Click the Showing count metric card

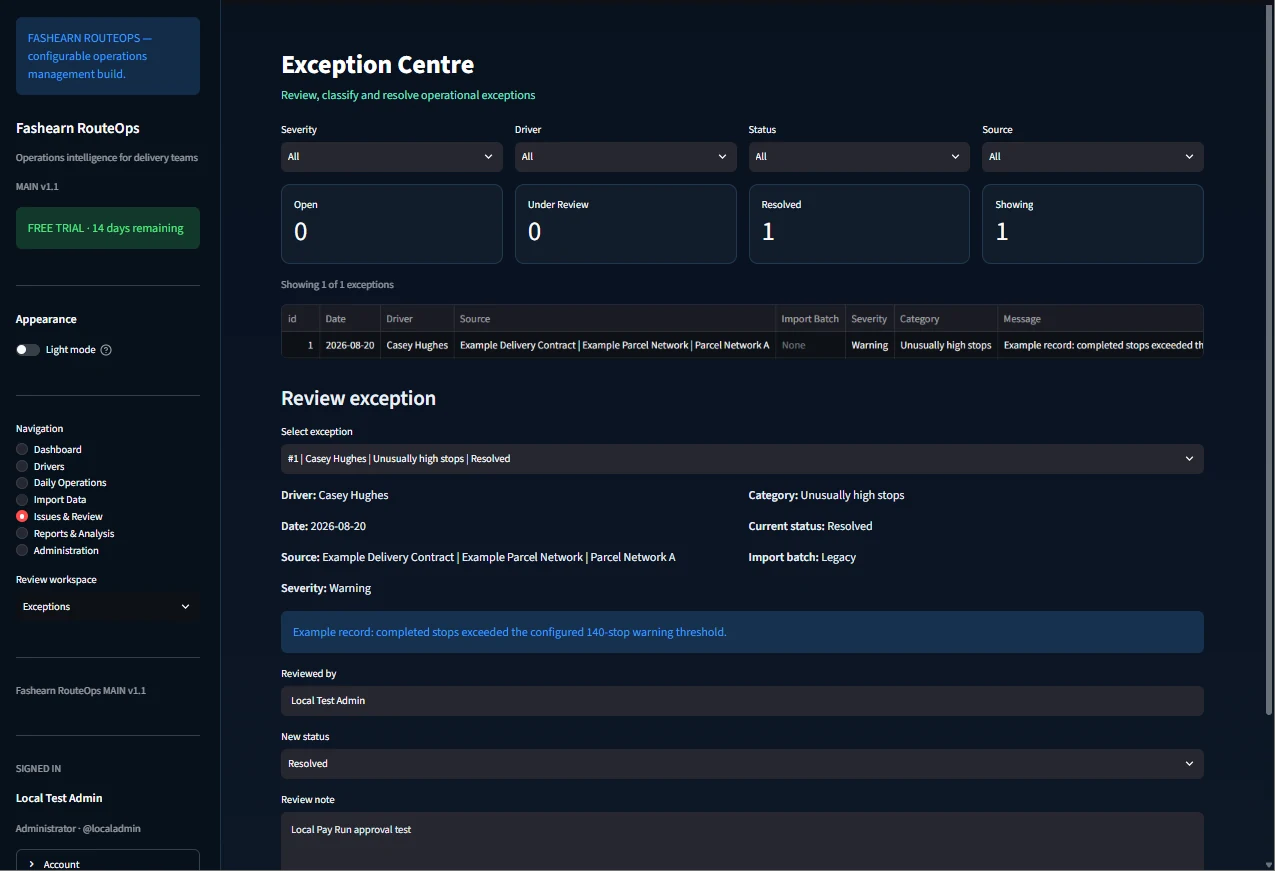point(1093,224)
